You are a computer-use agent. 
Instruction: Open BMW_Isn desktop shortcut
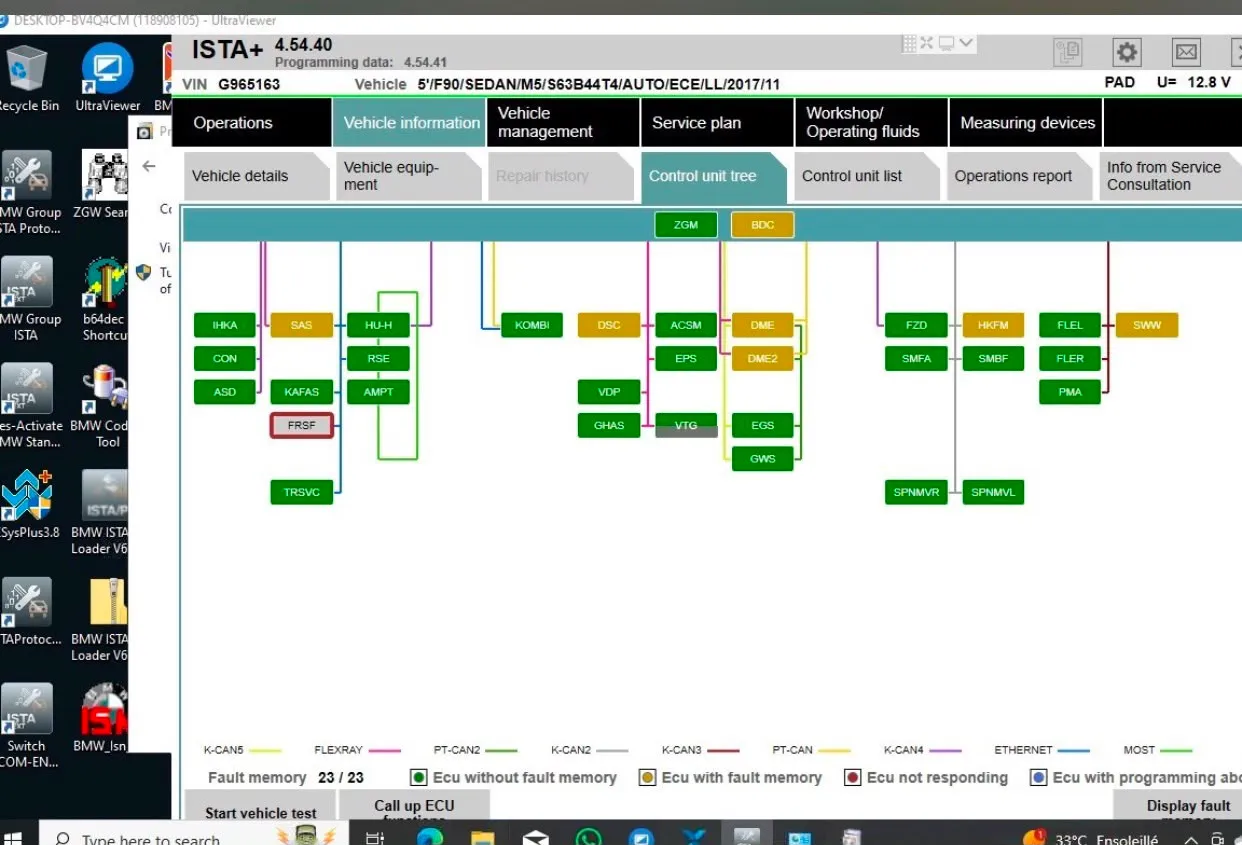pos(101,718)
